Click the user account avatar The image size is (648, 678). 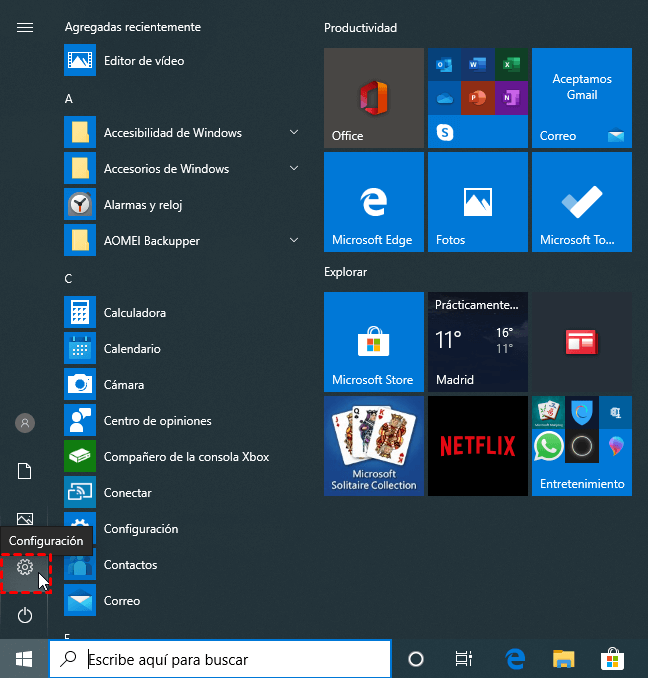coord(25,423)
